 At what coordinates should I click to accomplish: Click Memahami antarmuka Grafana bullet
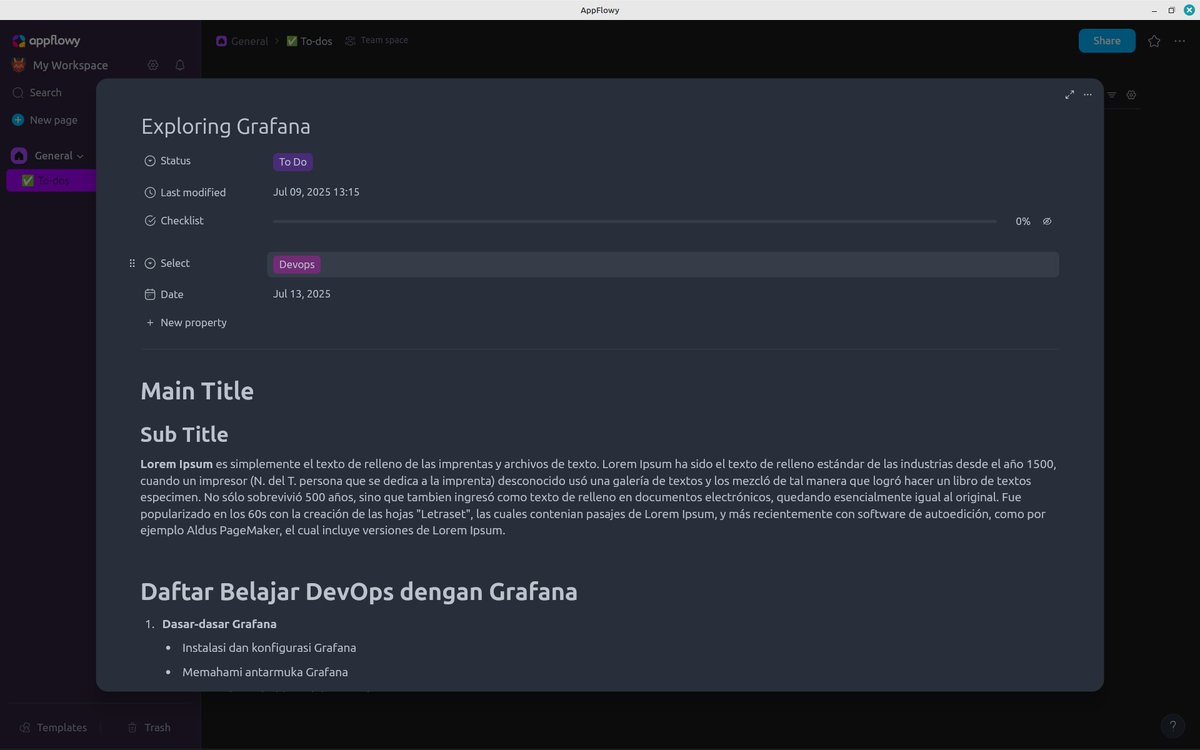[x=265, y=673]
